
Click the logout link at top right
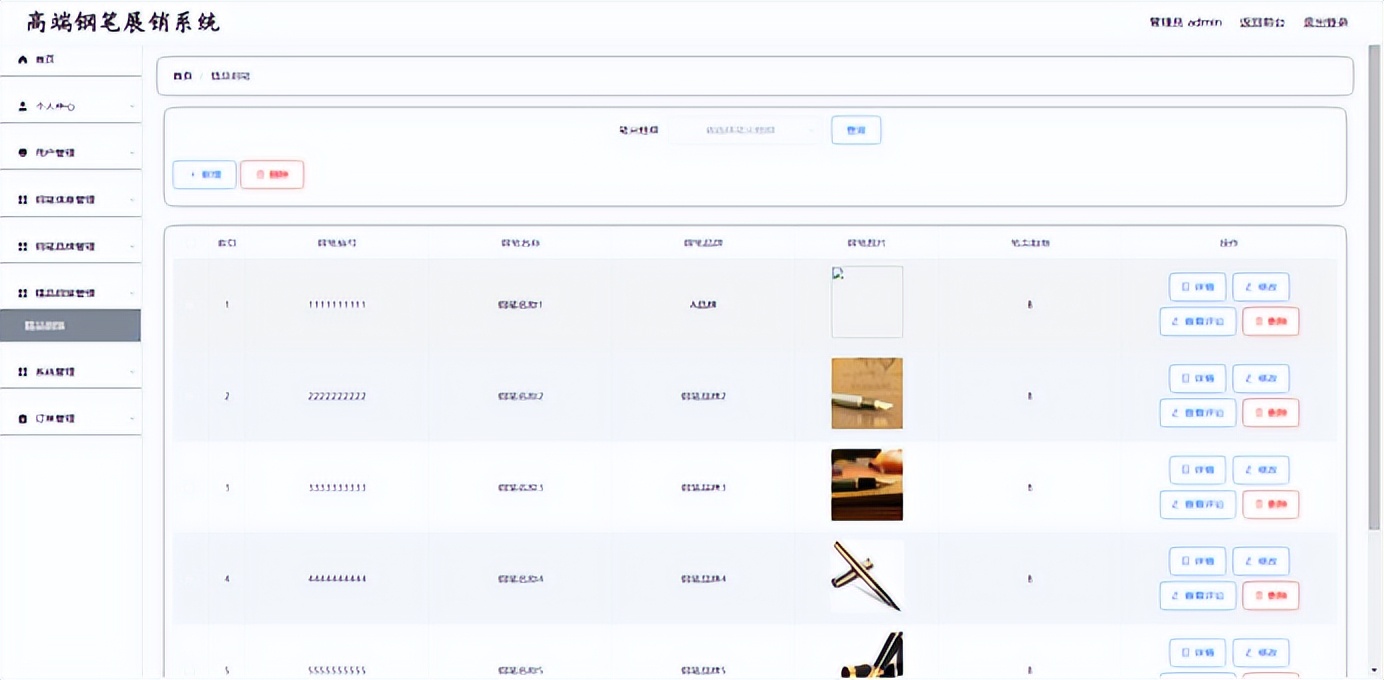pos(1325,22)
